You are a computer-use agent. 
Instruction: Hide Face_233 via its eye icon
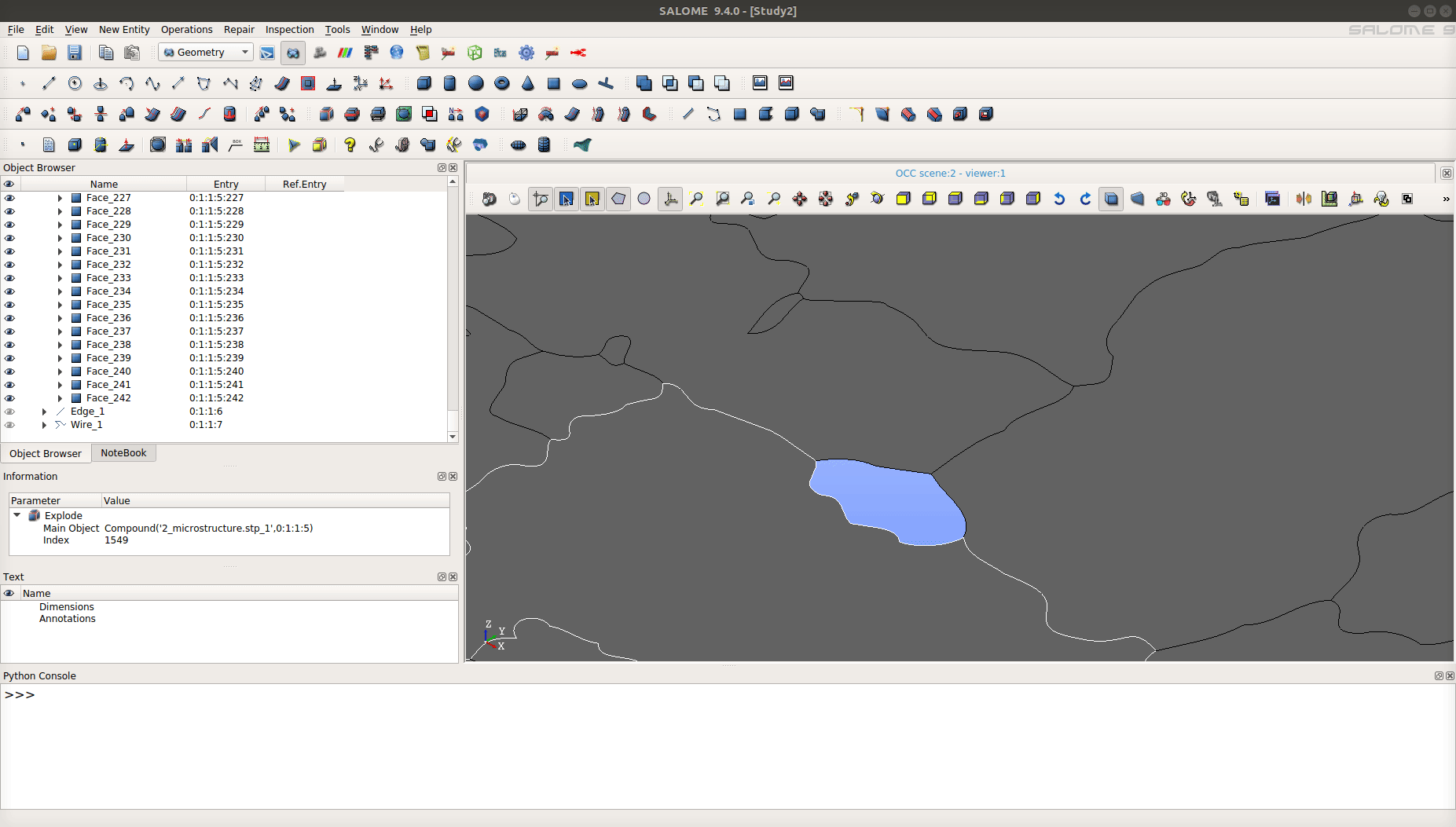click(x=9, y=278)
